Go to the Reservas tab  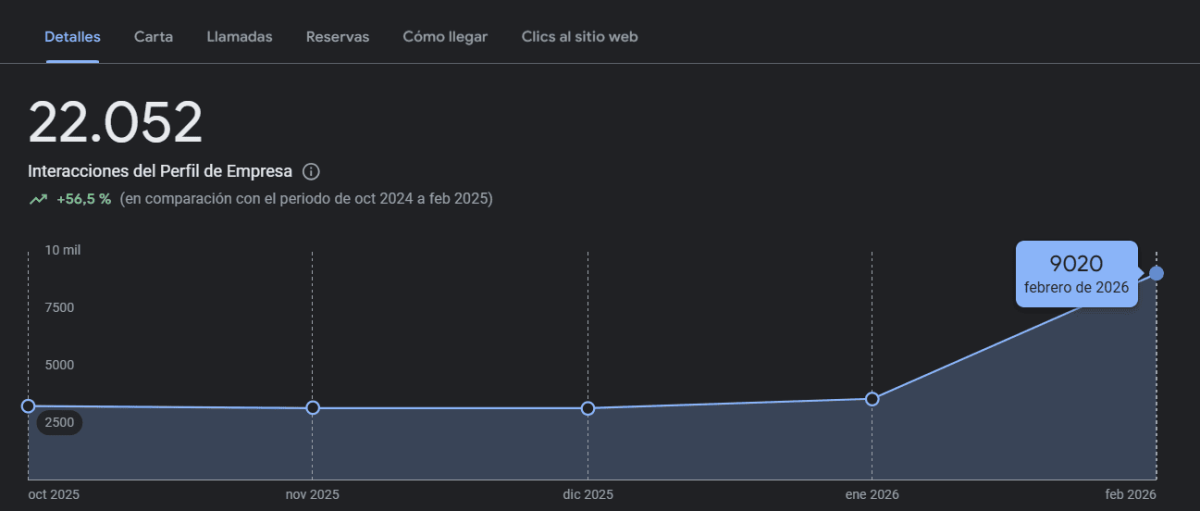point(337,37)
